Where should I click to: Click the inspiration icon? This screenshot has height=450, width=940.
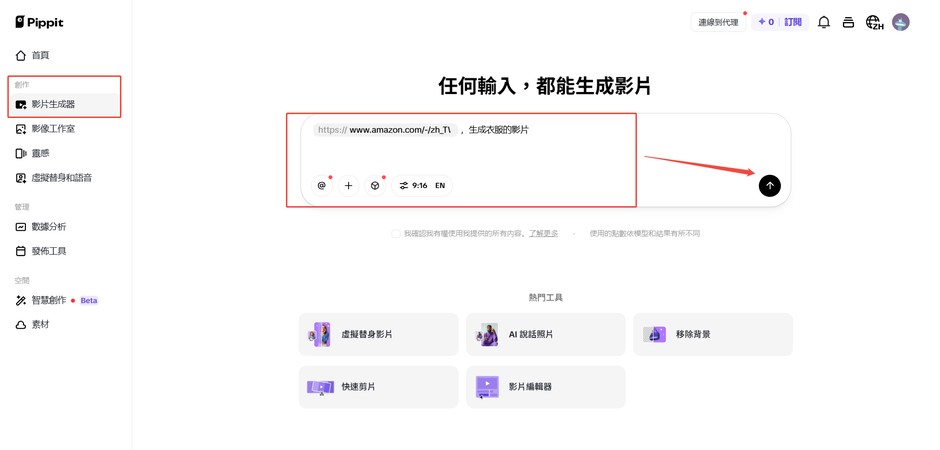[21, 153]
